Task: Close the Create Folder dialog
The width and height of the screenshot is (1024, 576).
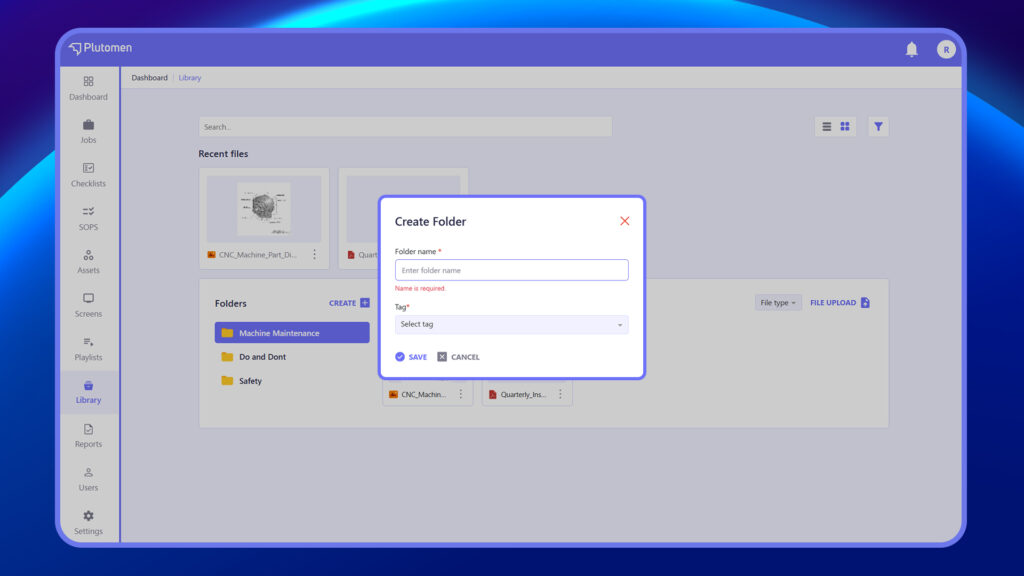Action: pyautogui.click(x=624, y=221)
